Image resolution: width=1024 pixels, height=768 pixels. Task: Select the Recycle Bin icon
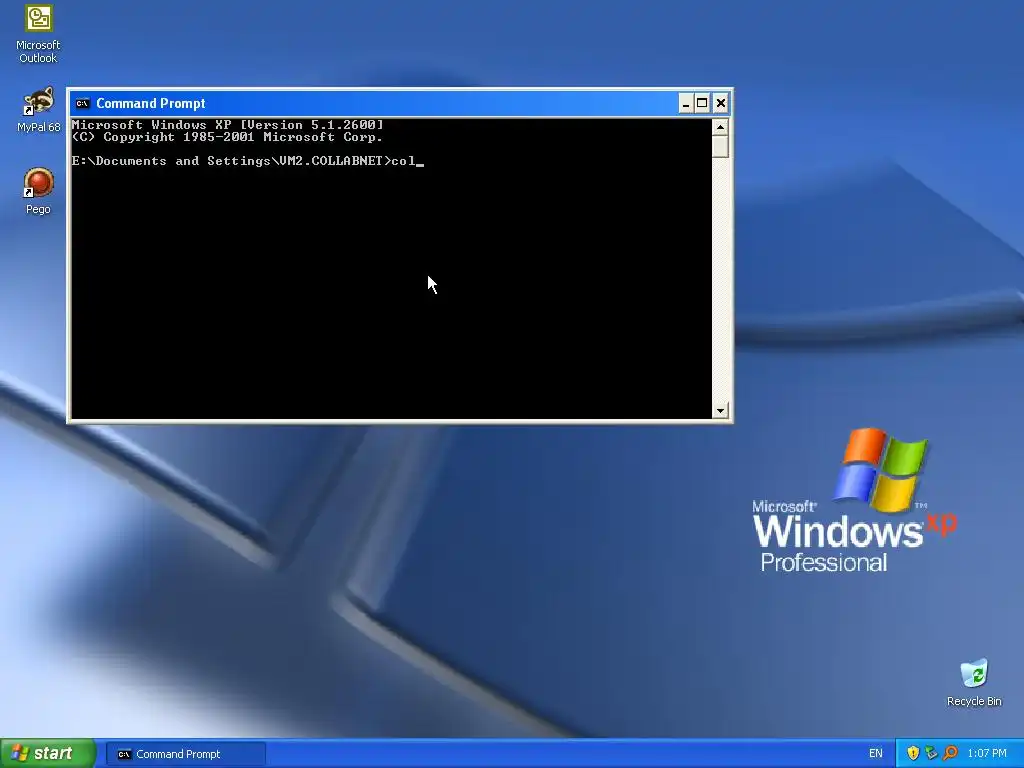974,682
